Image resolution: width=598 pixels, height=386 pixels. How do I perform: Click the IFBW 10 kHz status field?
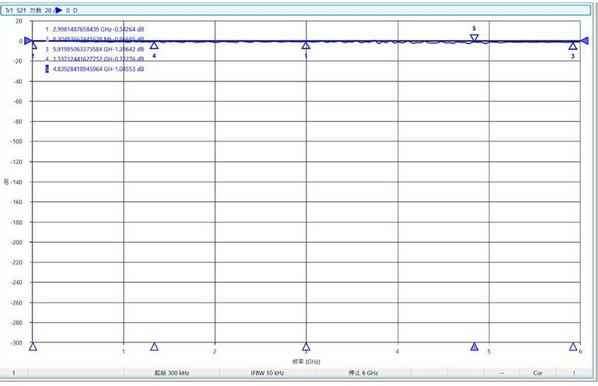pyautogui.click(x=267, y=373)
